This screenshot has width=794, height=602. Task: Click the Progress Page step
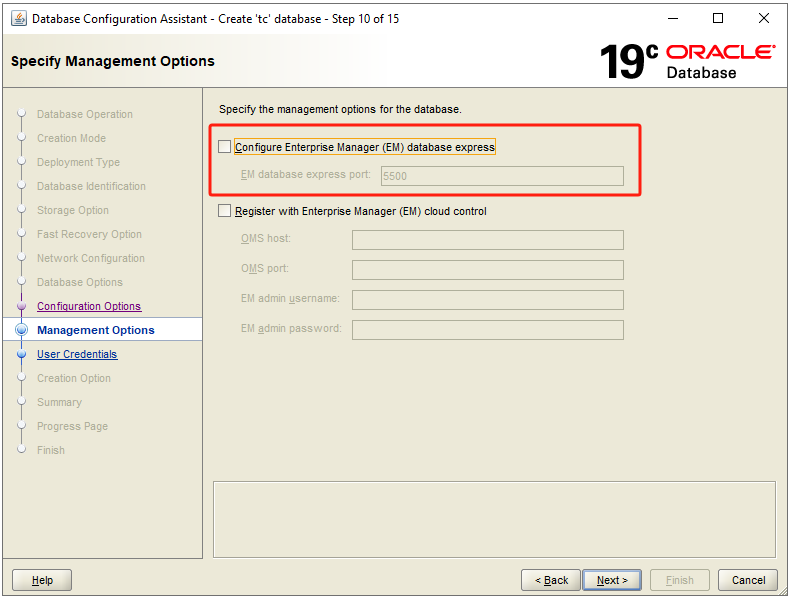click(72, 426)
